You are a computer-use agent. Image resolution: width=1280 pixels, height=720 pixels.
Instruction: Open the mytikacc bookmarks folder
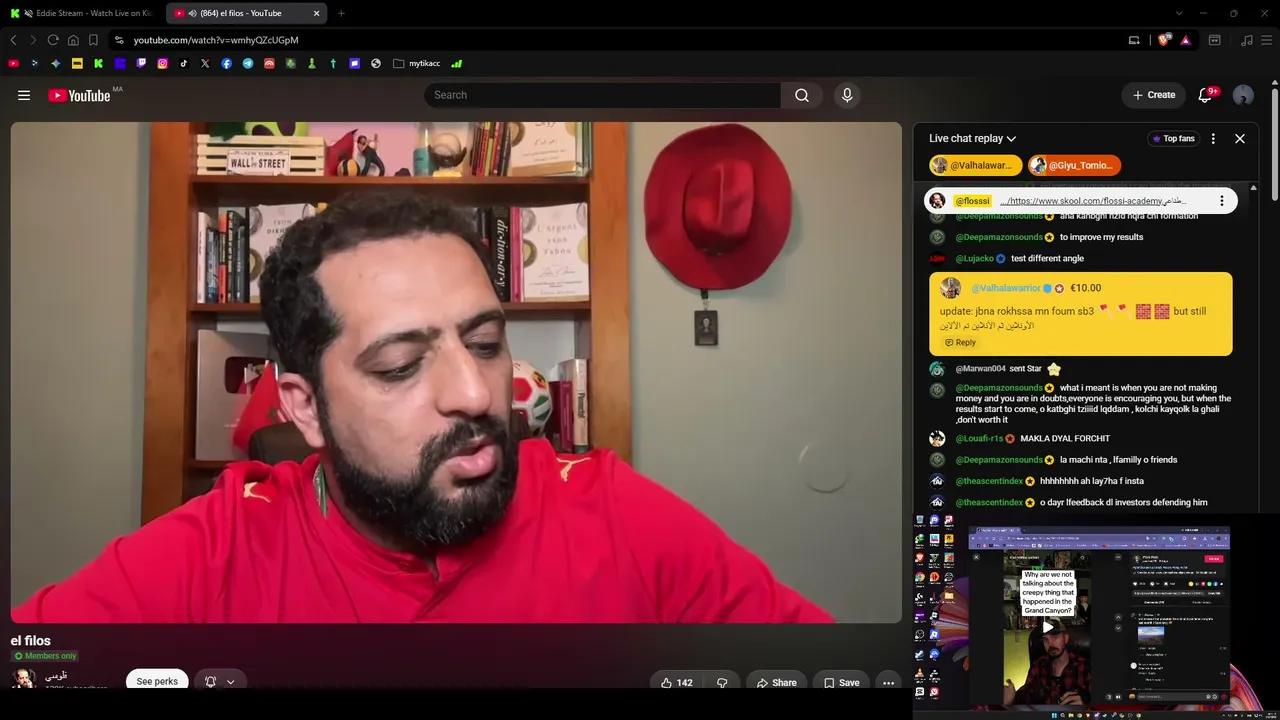417,63
